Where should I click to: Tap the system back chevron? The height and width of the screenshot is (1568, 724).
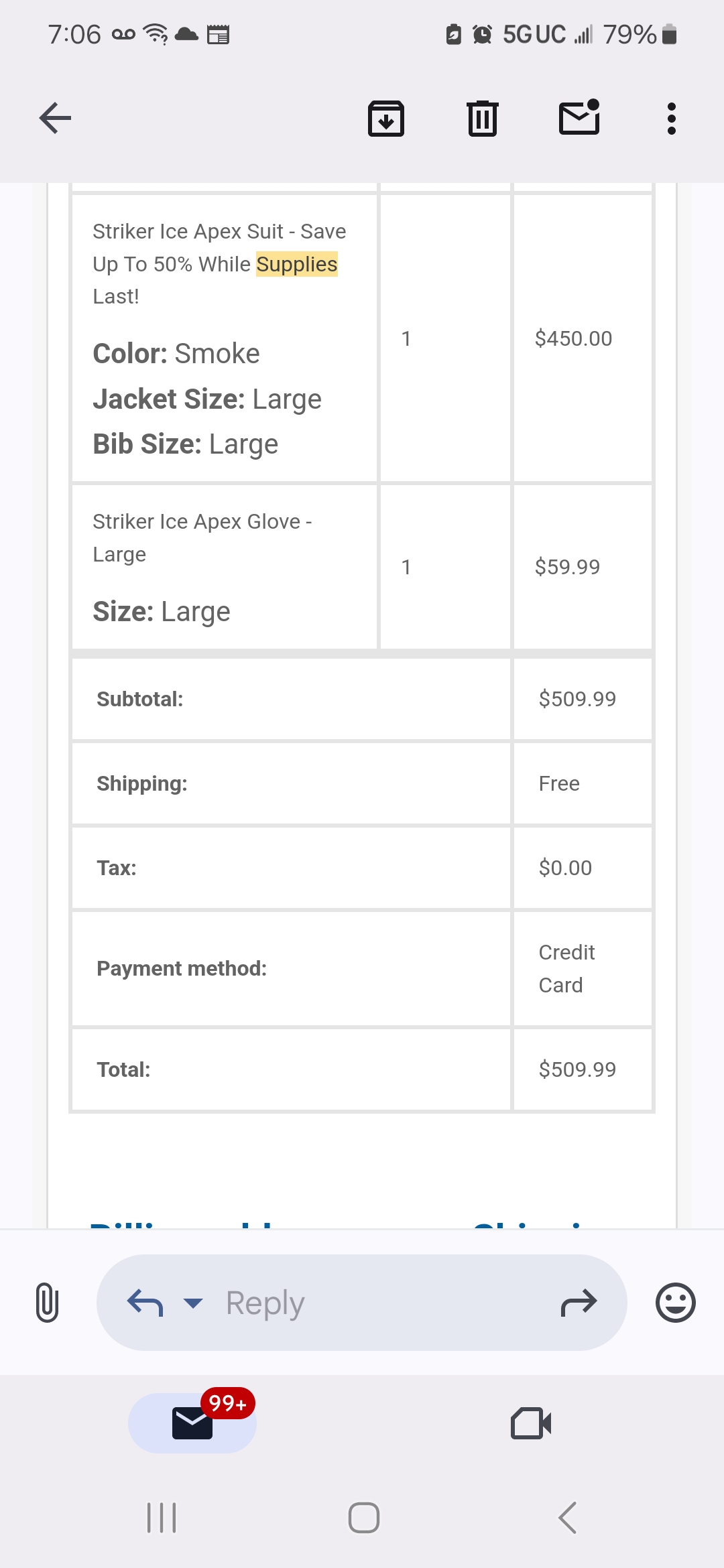[567, 1518]
